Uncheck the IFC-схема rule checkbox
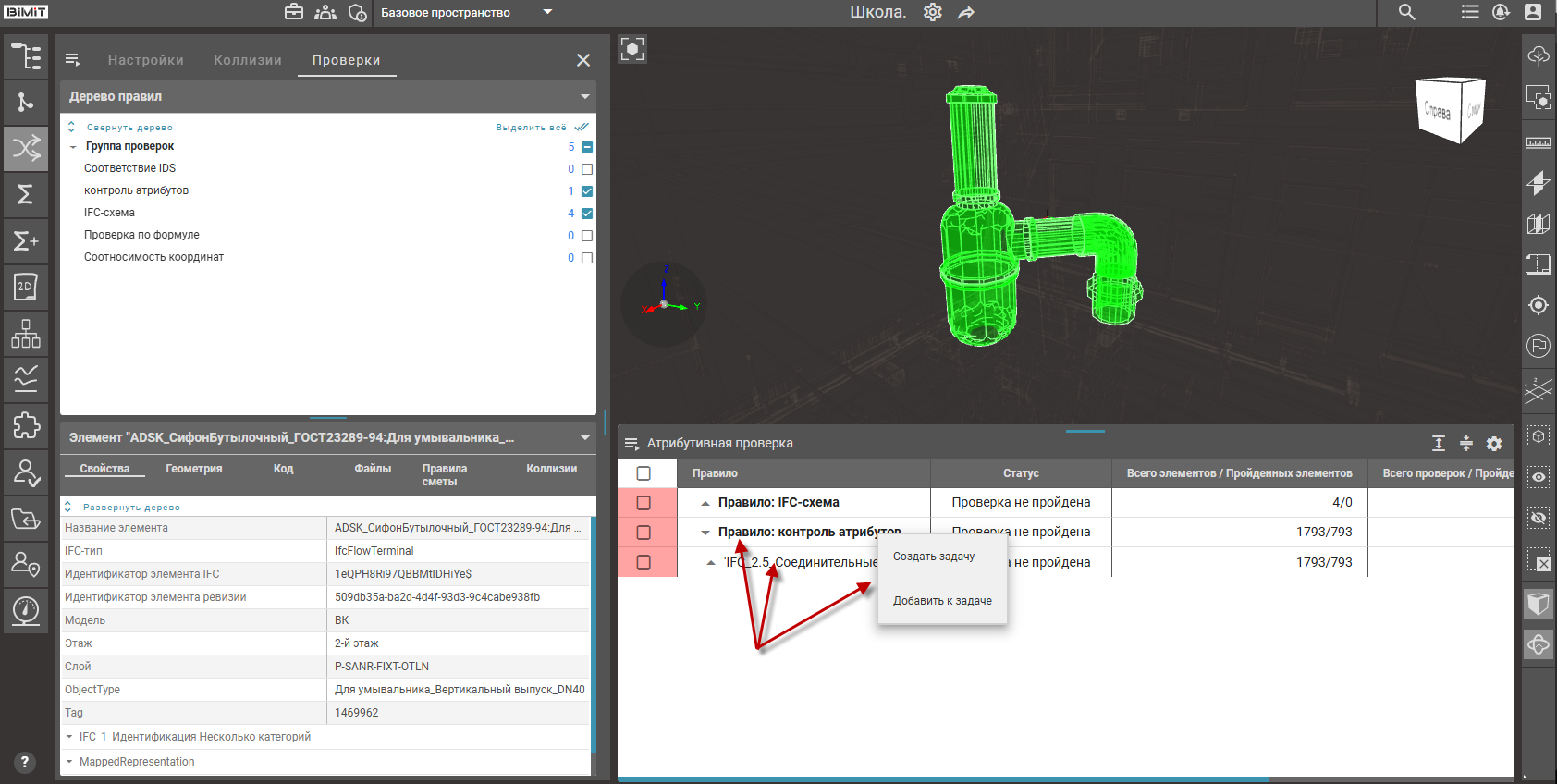The width and height of the screenshot is (1557, 784). [x=587, y=214]
